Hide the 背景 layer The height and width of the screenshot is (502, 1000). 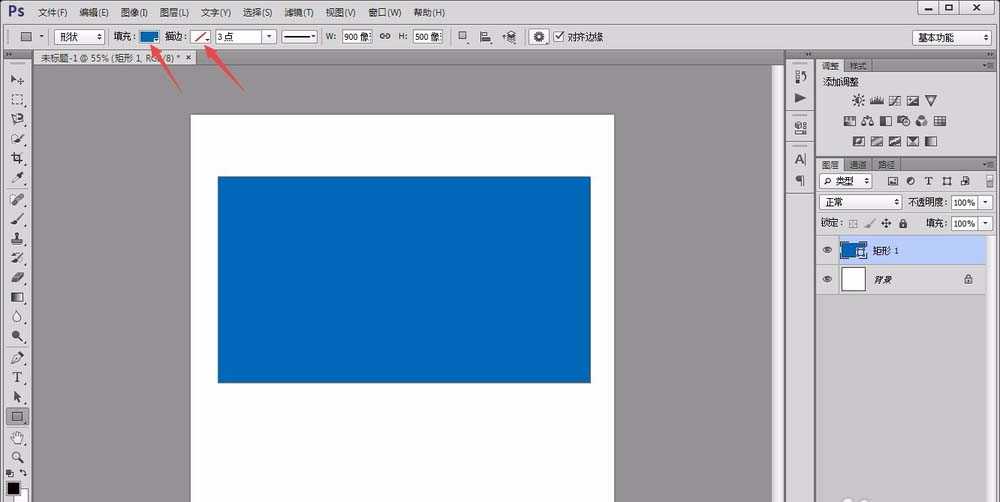[827, 280]
